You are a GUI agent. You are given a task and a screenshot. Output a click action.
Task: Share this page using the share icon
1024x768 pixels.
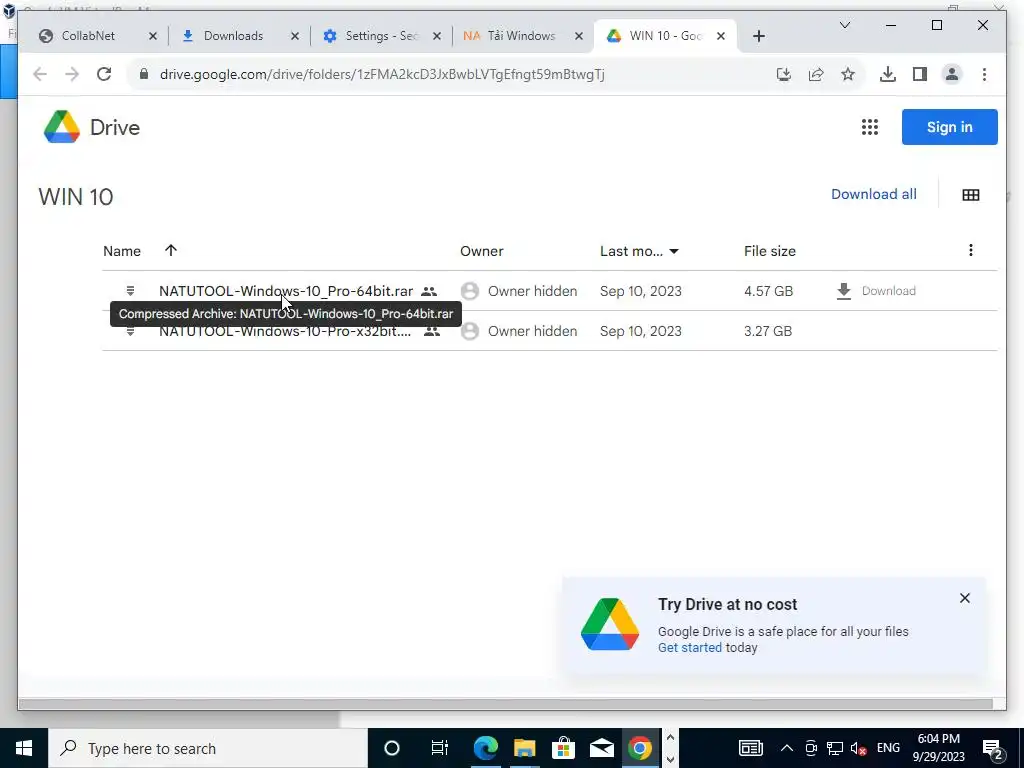pos(816,74)
